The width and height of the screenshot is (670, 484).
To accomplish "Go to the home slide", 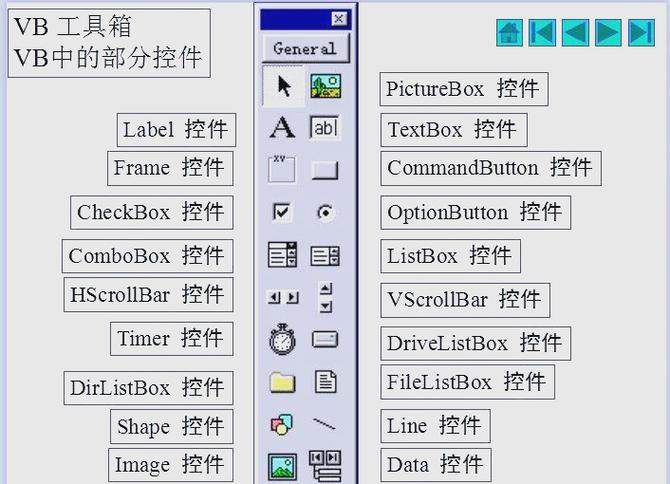I will tap(509, 32).
